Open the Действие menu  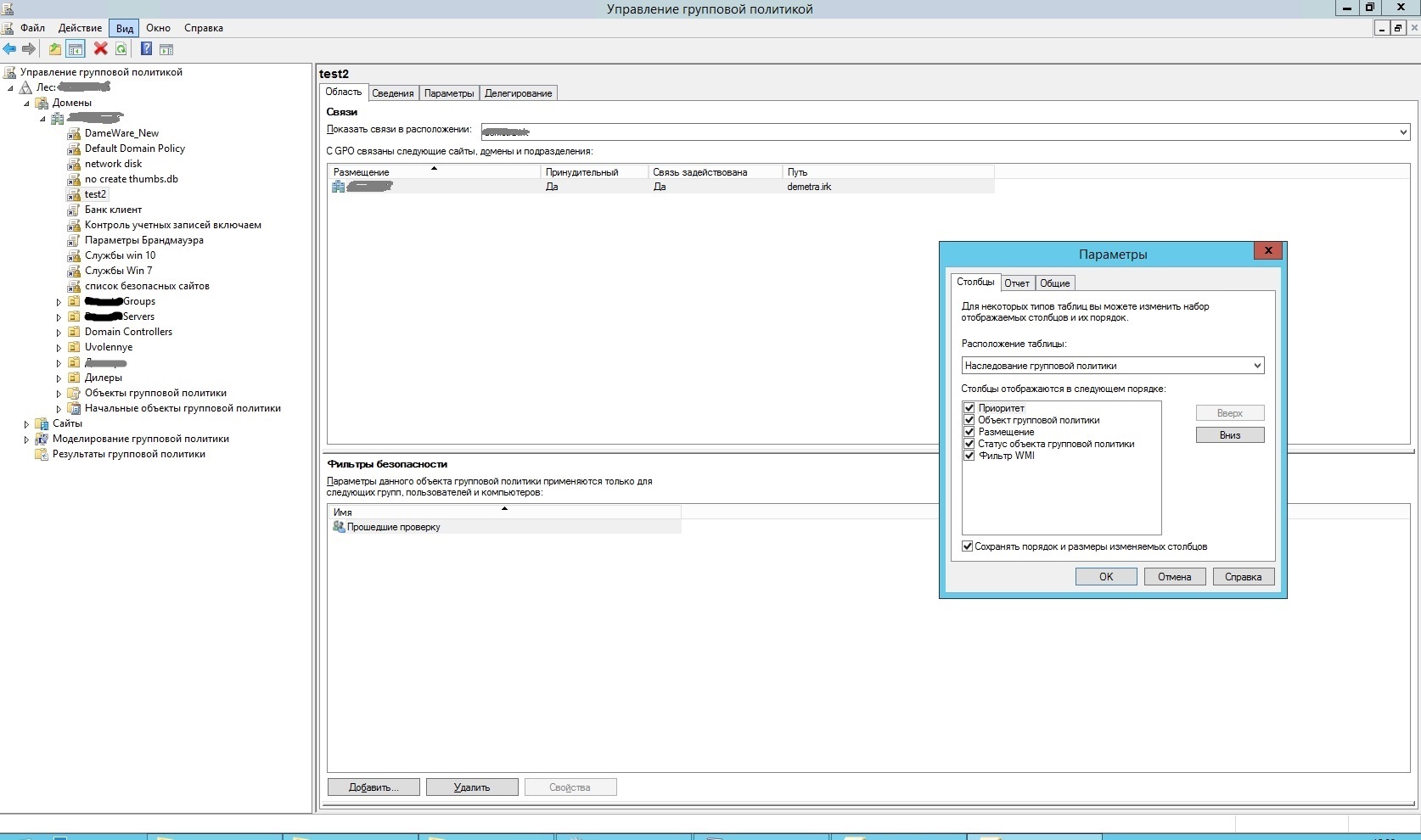80,28
